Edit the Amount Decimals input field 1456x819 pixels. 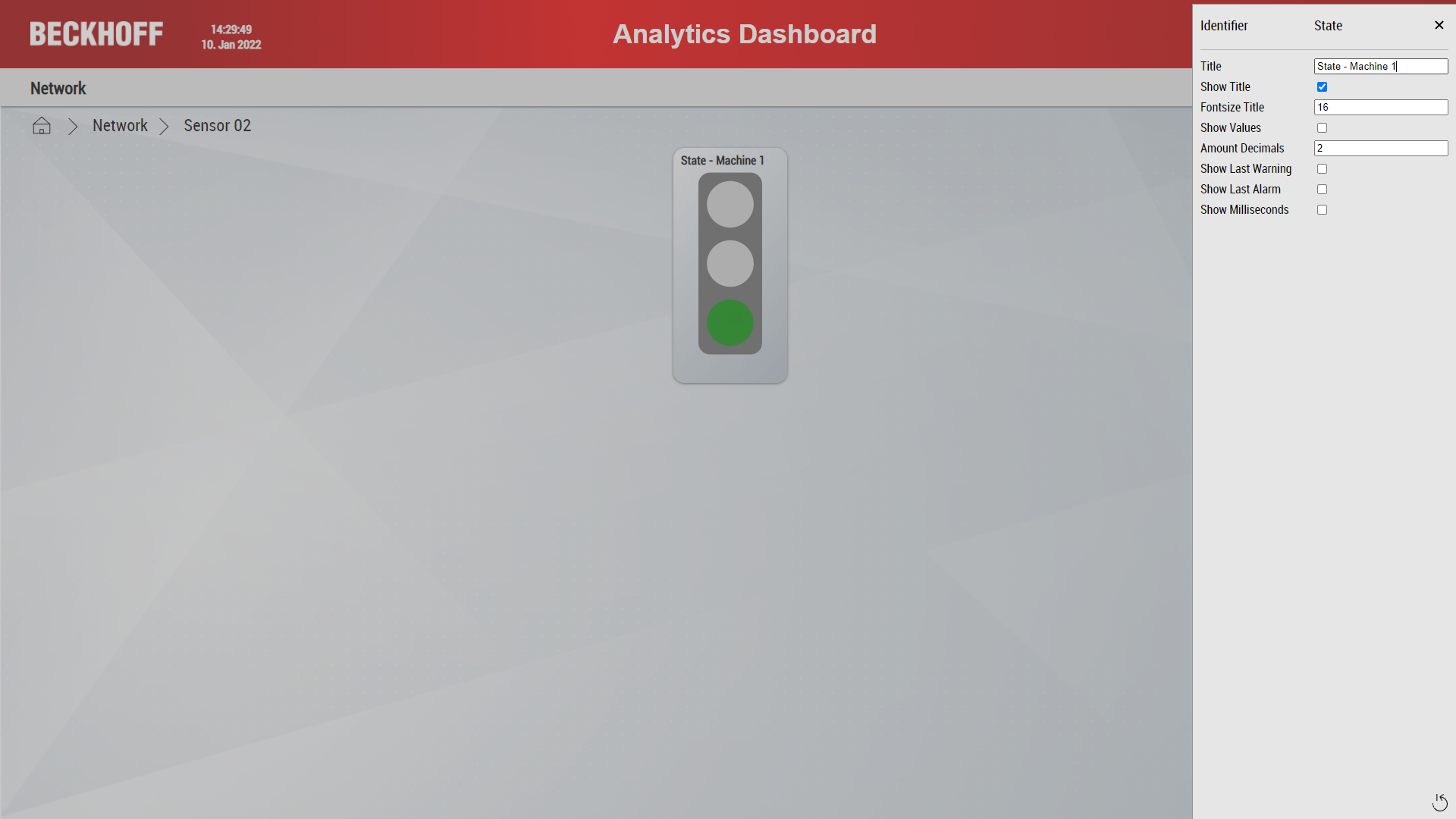pos(1381,148)
